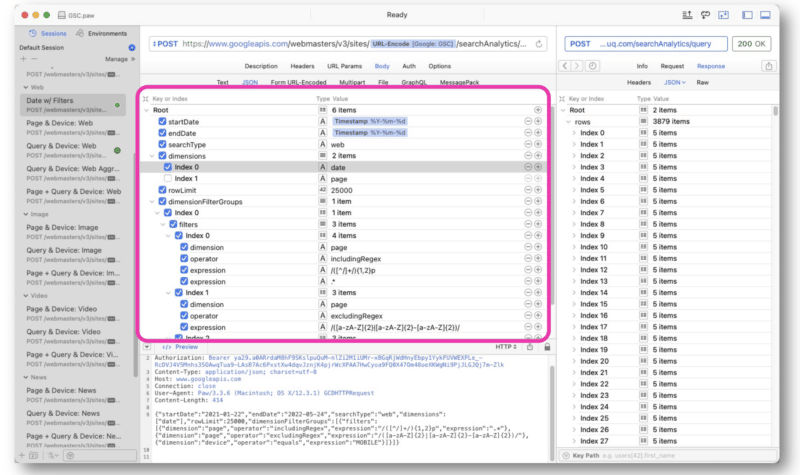
Task: Uncheck the startDate checkbox
Action: click(x=163, y=121)
